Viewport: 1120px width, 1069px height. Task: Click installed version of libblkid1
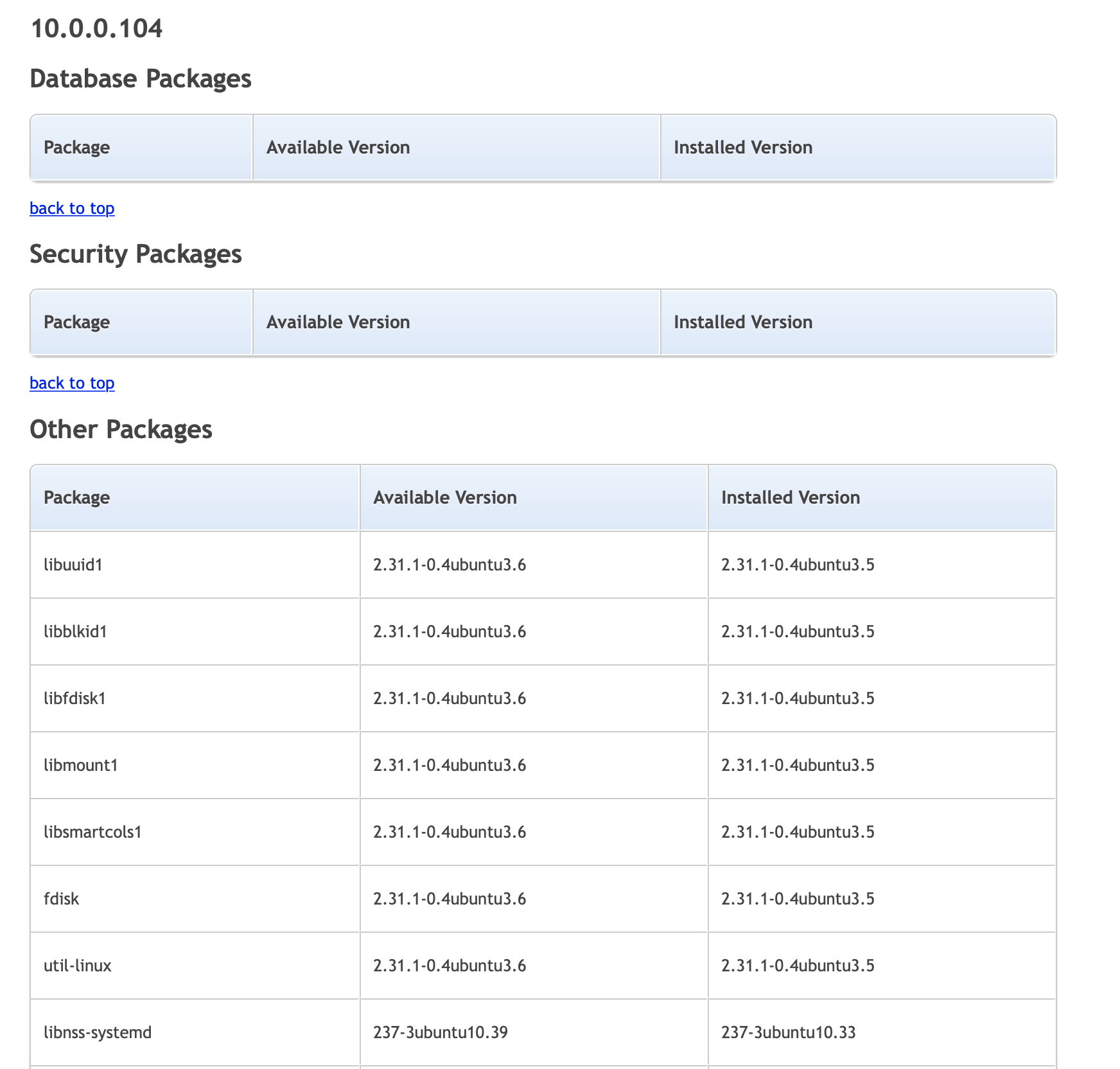882,632
